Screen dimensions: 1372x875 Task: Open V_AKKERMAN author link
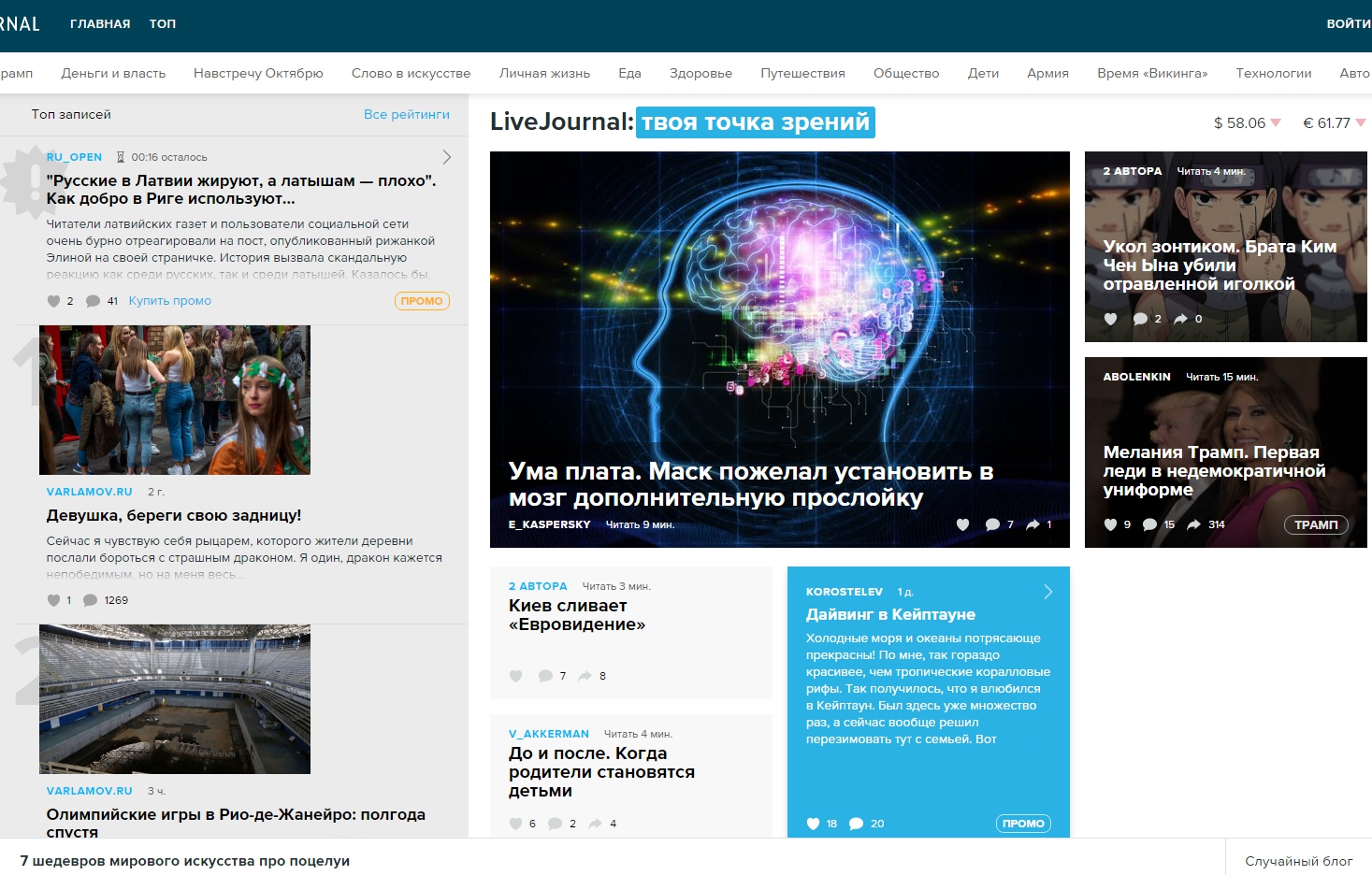click(x=549, y=734)
